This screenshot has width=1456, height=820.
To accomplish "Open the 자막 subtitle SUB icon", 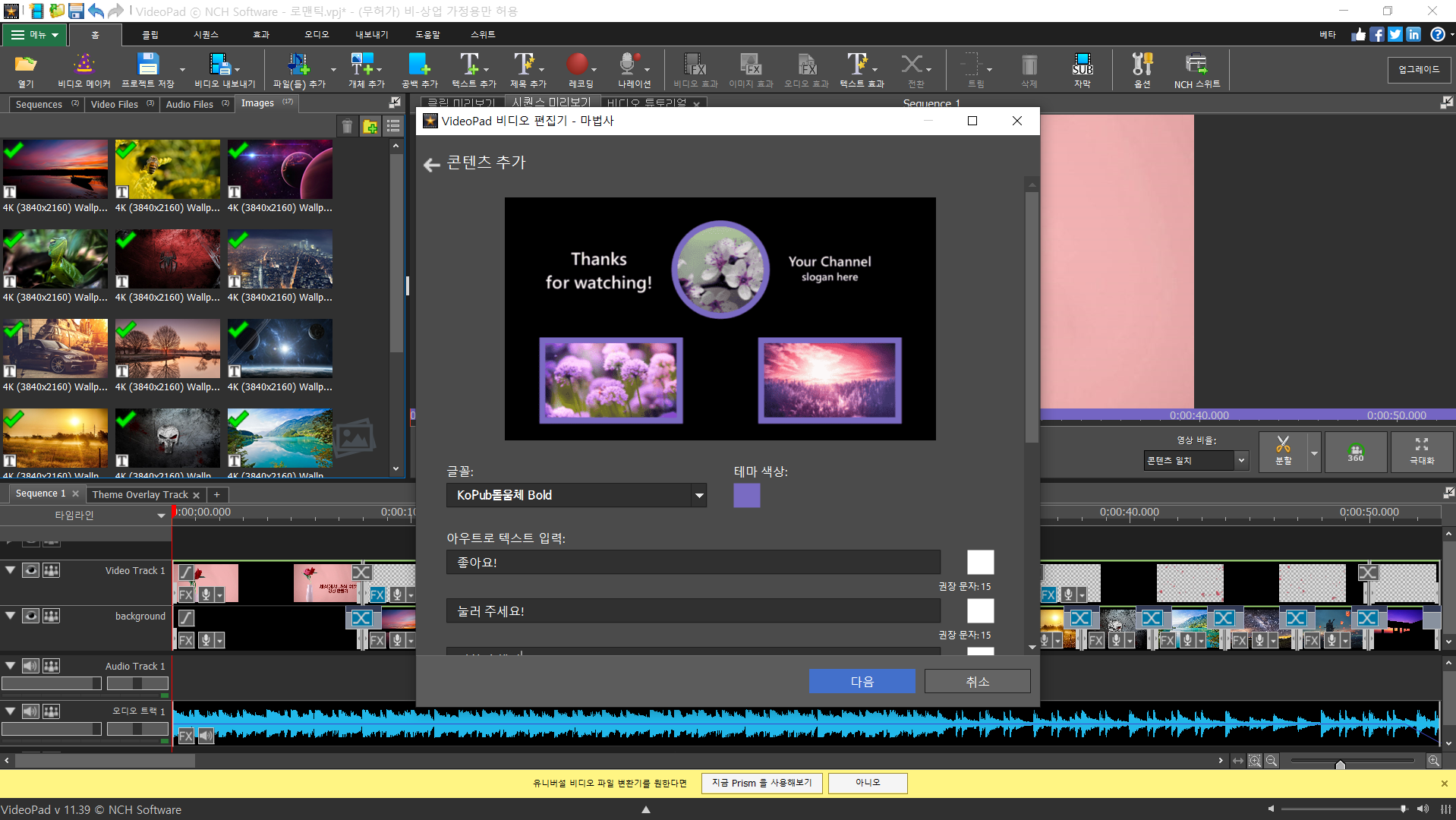I will [1083, 70].
